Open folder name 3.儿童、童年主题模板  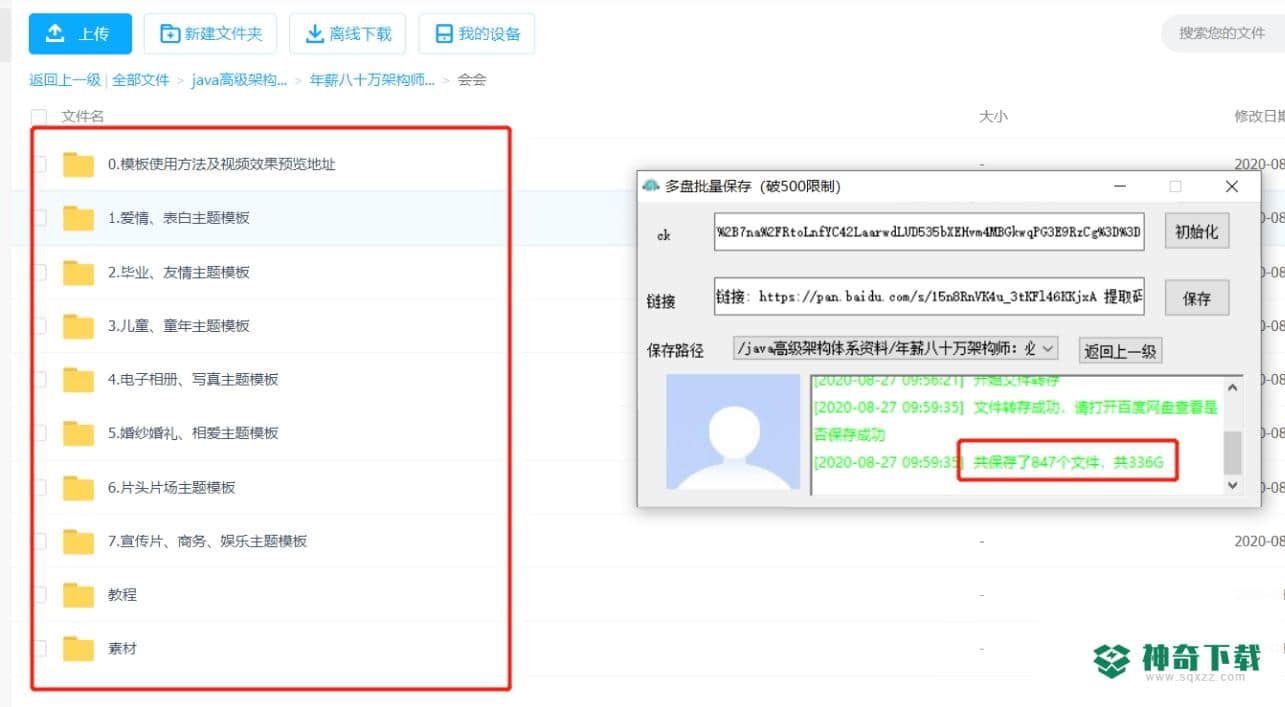click(179, 326)
